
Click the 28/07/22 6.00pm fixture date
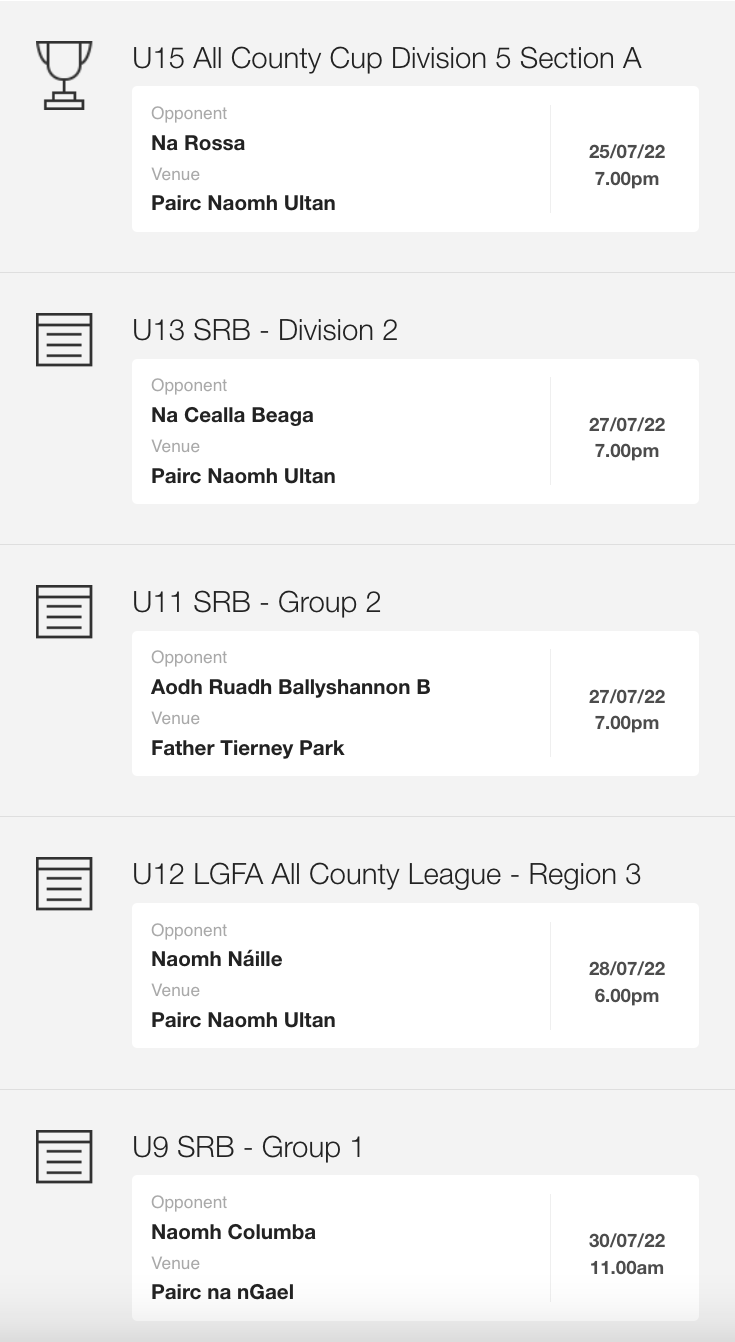pos(626,982)
